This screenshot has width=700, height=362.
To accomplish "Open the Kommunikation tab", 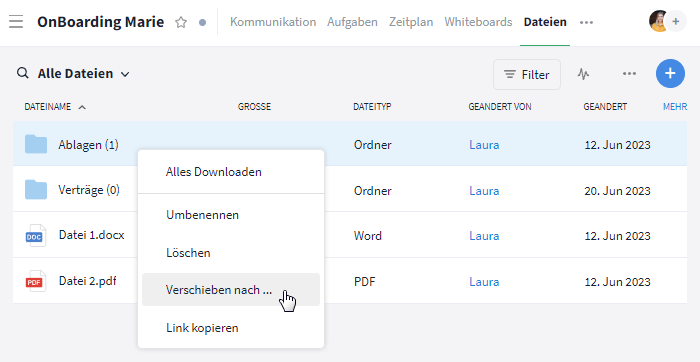I will tap(273, 22).
